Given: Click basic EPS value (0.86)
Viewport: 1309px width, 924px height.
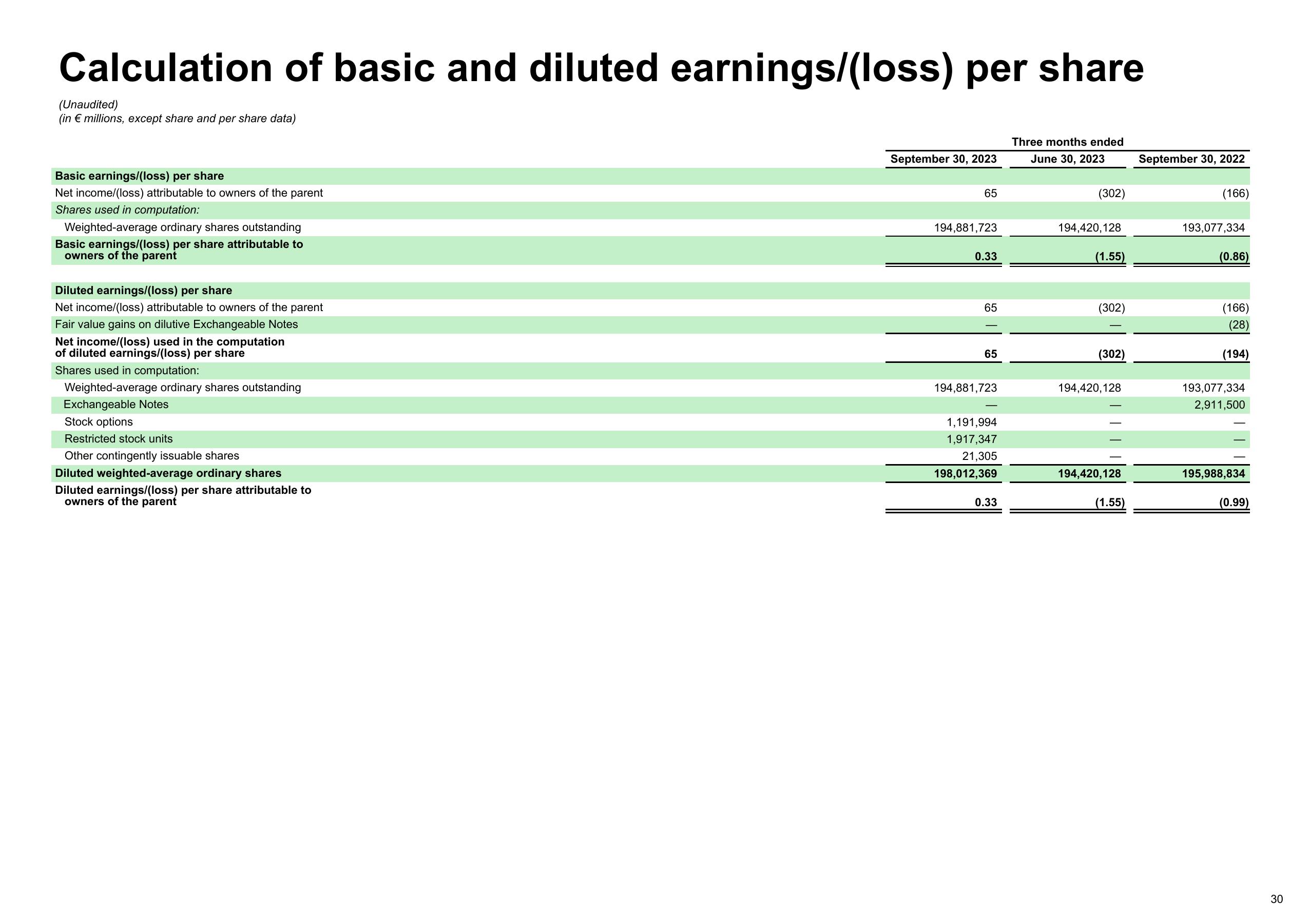Looking at the screenshot, I should coord(1234,257).
